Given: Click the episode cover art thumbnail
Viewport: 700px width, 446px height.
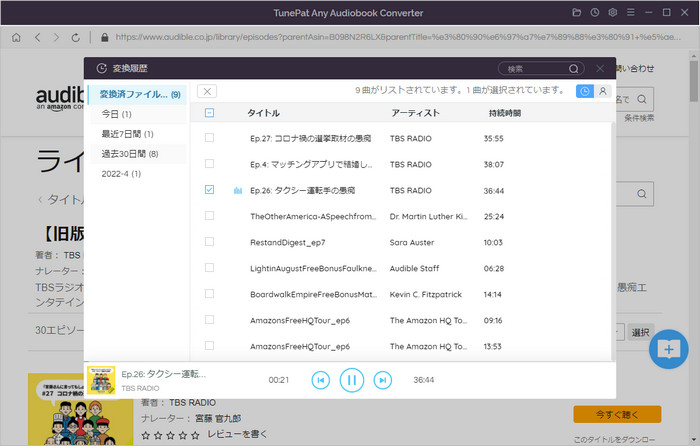Looking at the screenshot, I should tap(80, 409).
